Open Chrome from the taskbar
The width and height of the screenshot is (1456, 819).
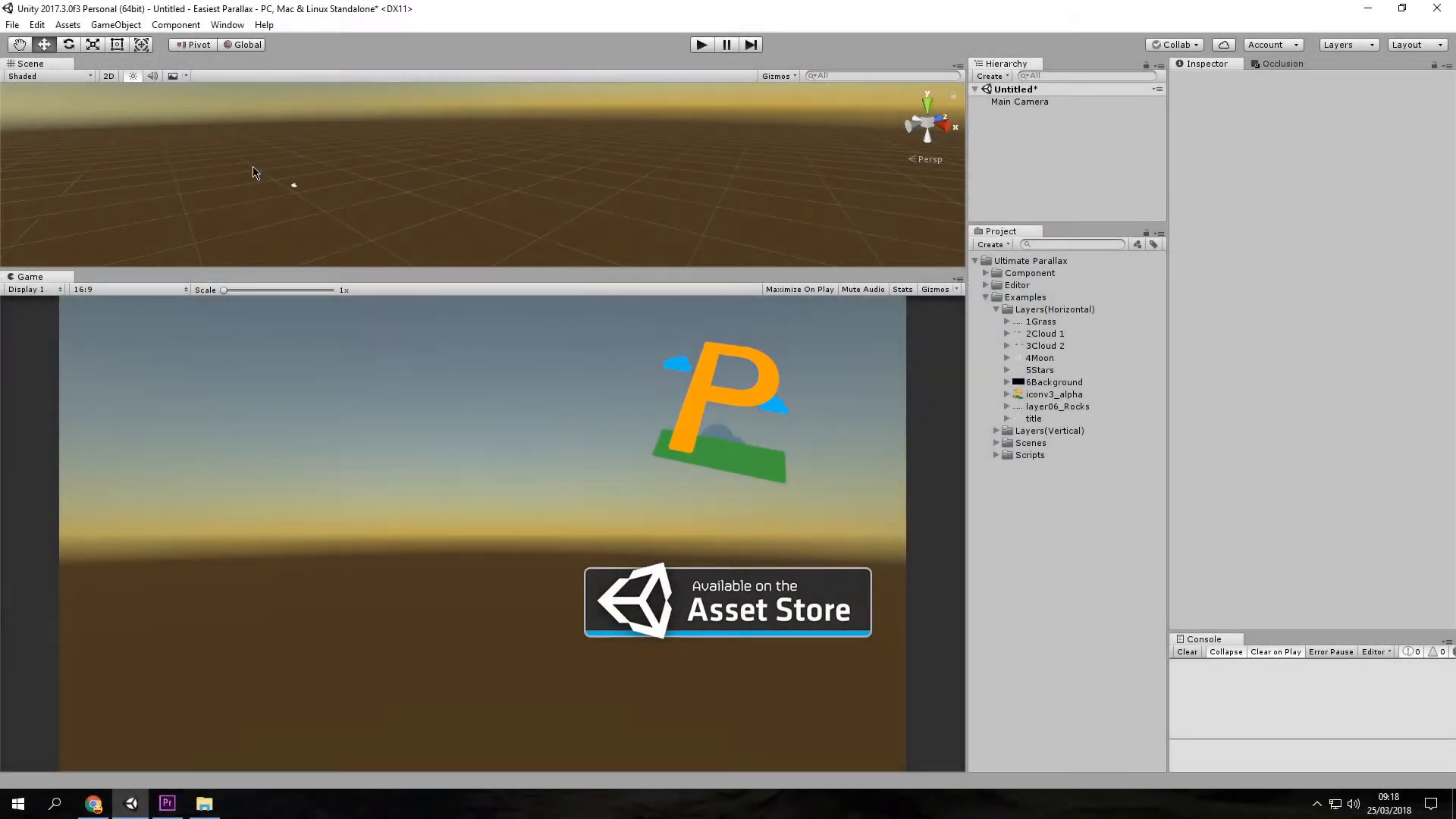[x=93, y=804]
